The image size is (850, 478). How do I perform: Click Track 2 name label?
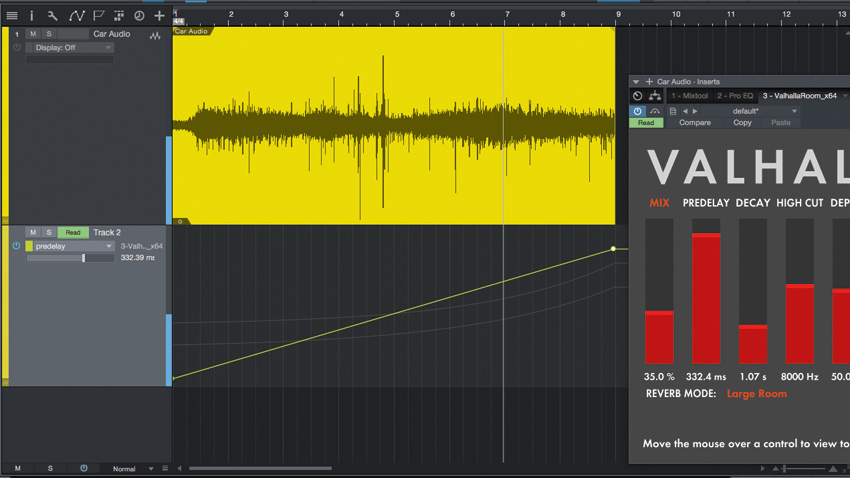(107, 232)
